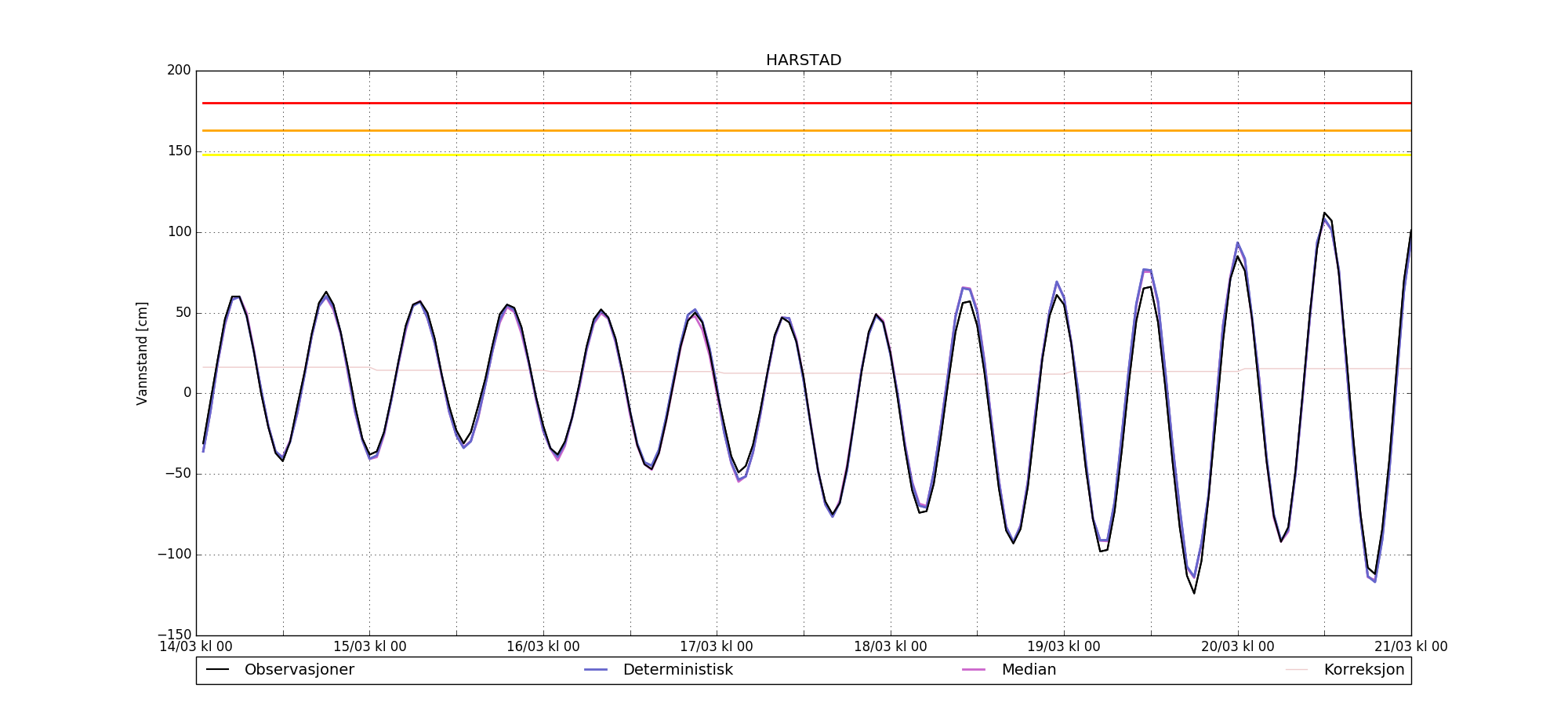Click the Korreksjon legend label
Image resolution: width=1568 pixels, height=706 pixels.
point(1363,670)
